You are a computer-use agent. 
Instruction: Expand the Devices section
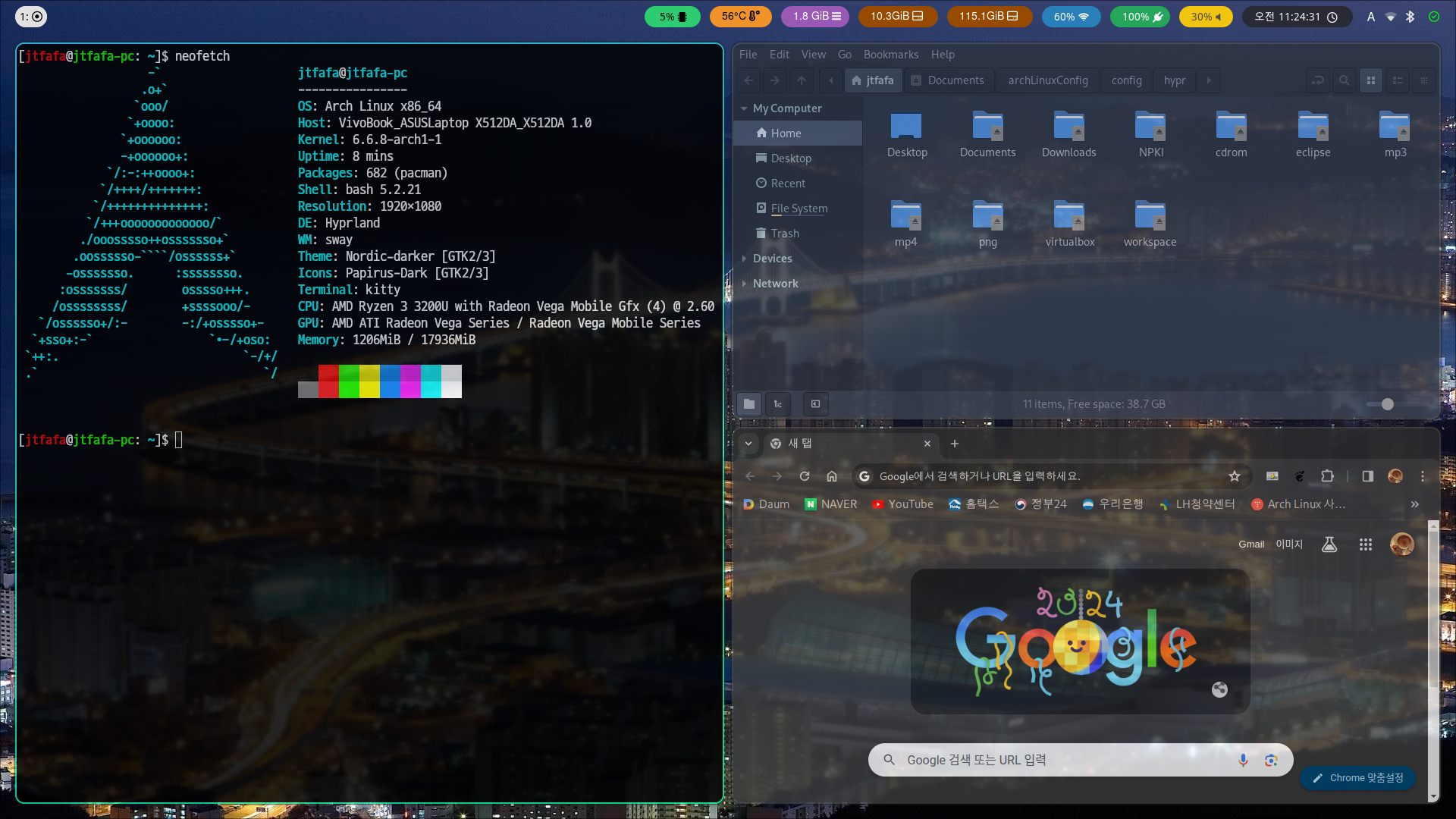pos(744,259)
